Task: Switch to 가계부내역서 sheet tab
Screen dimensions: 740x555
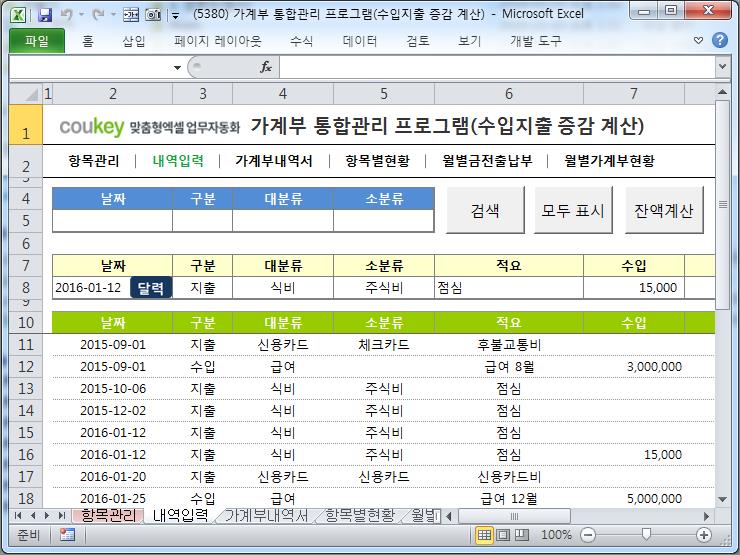Action: coord(267,515)
